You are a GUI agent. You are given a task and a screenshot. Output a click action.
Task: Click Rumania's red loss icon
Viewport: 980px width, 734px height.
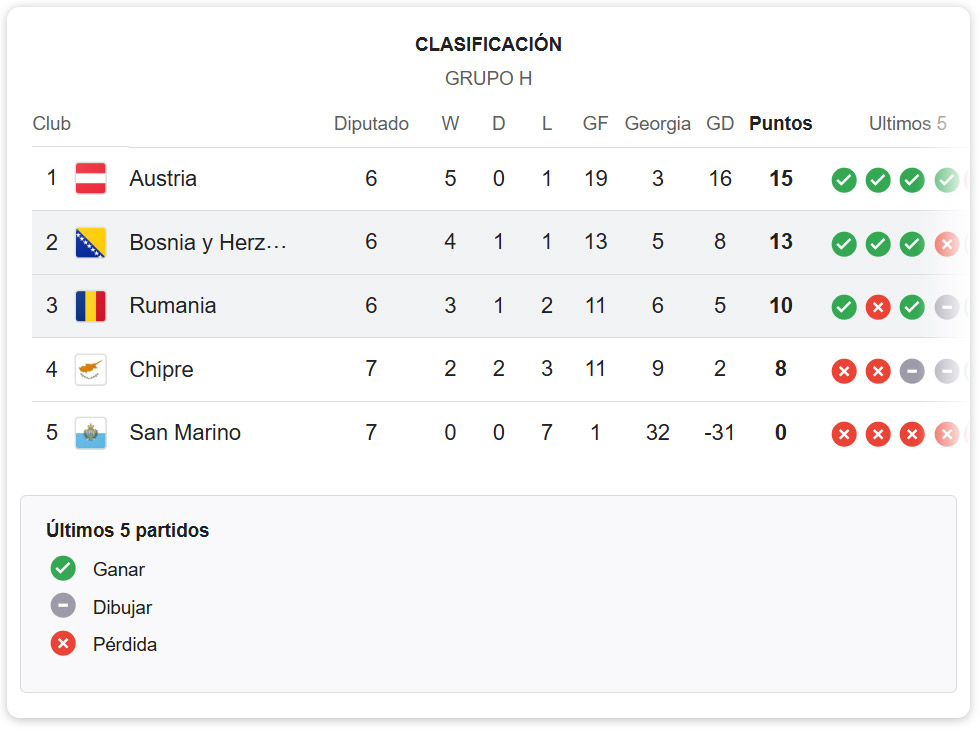(878, 307)
